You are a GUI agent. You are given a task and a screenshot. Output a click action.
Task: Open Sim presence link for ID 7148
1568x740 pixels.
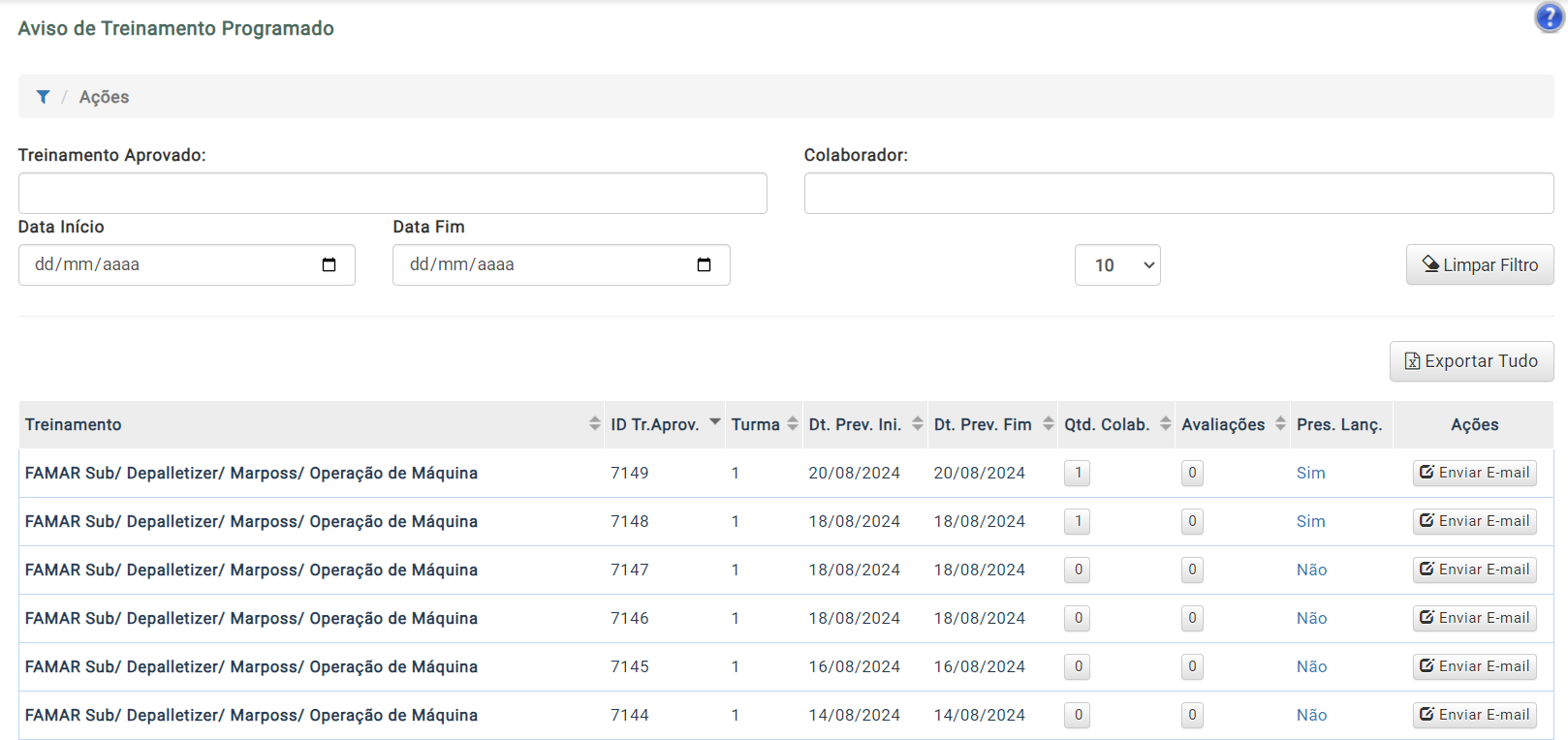(1310, 521)
